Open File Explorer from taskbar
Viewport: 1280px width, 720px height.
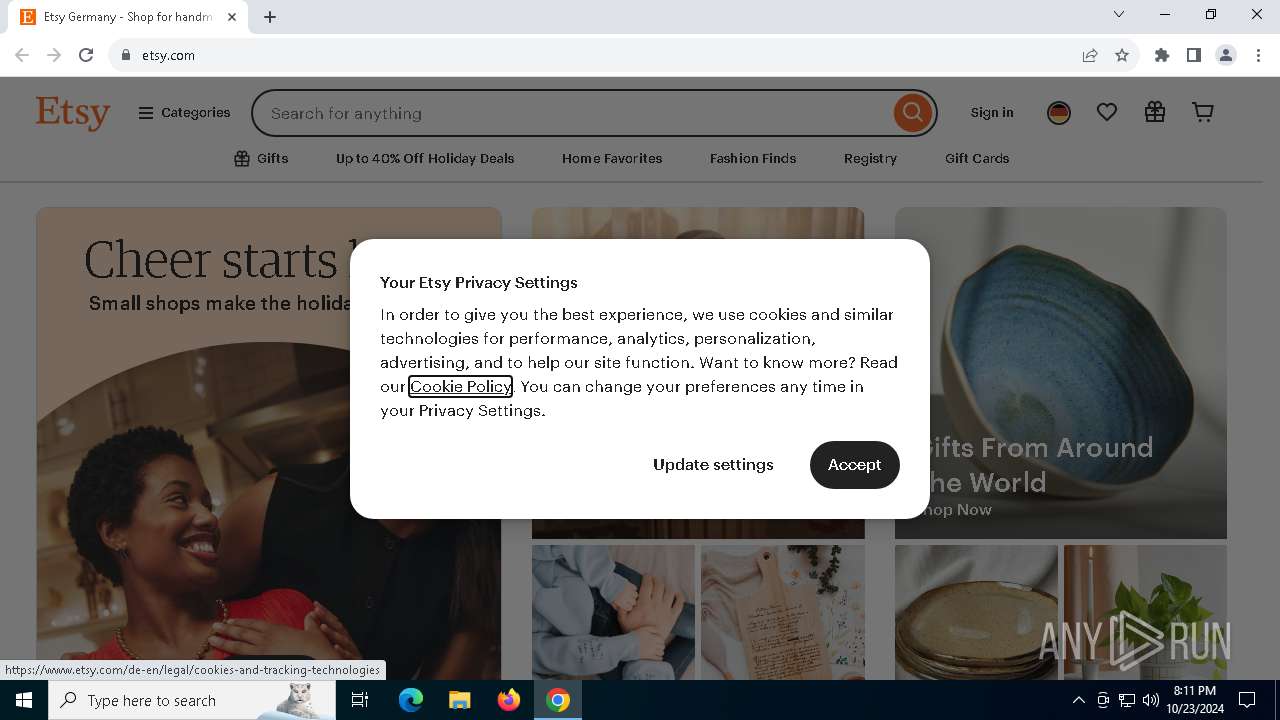pos(459,700)
